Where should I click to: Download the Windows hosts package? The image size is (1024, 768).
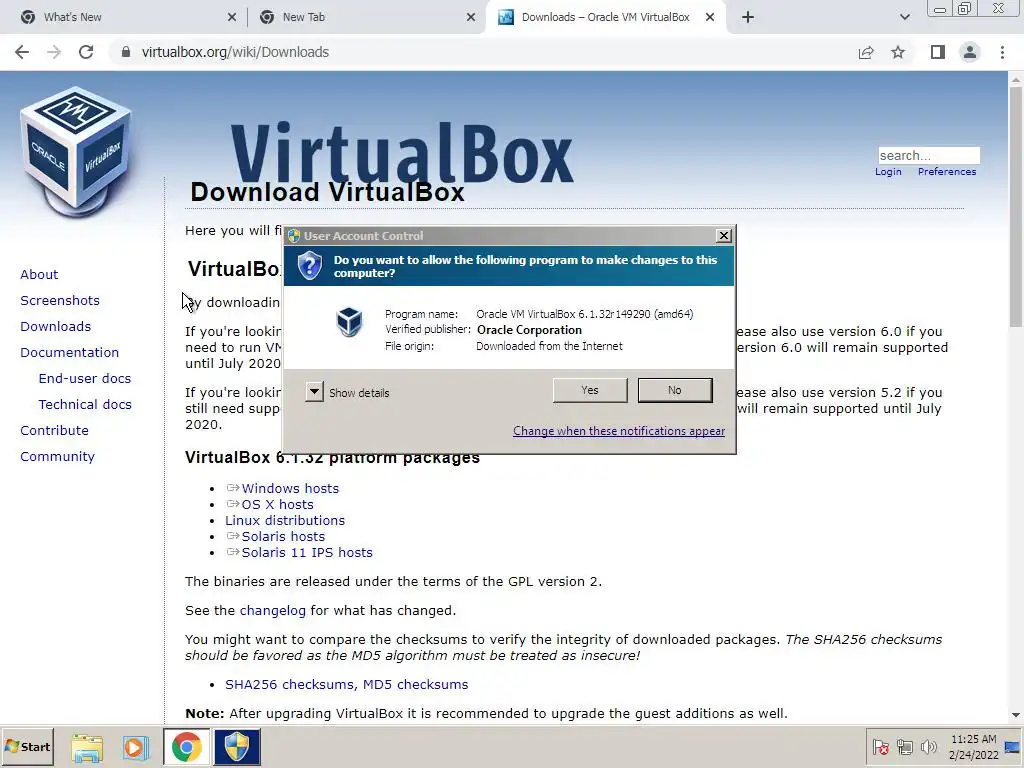(x=290, y=488)
